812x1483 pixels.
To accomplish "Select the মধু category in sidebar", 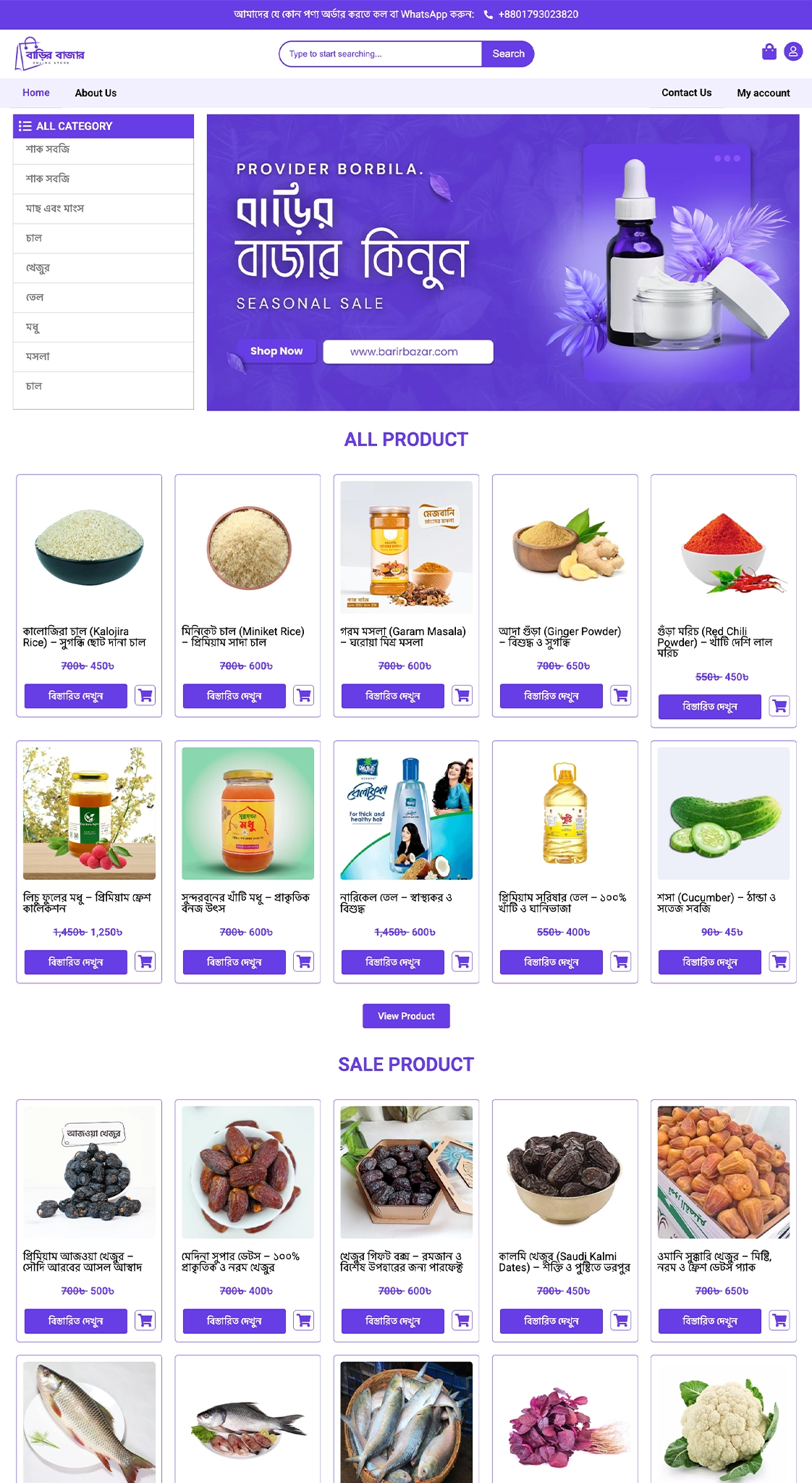I will click(x=103, y=327).
